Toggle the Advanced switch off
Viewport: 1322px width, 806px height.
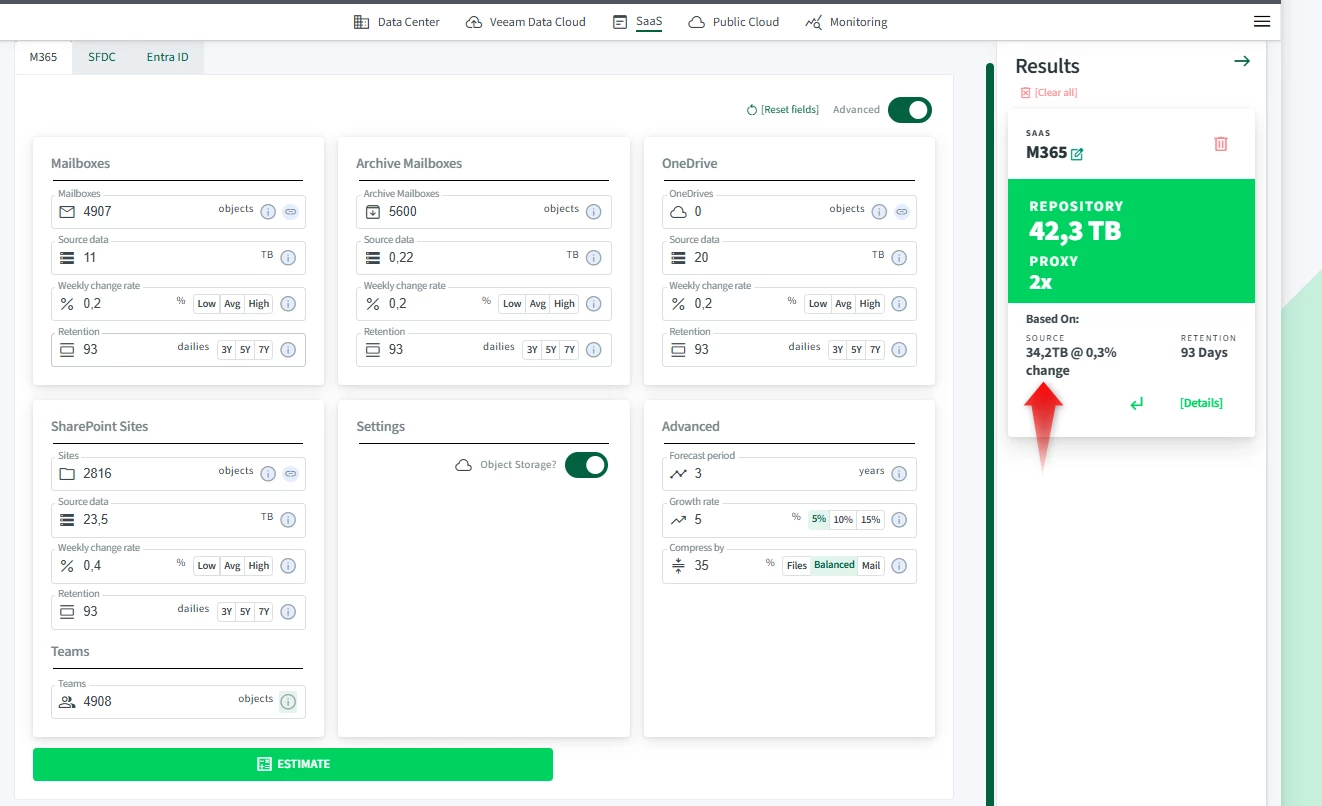coord(910,110)
